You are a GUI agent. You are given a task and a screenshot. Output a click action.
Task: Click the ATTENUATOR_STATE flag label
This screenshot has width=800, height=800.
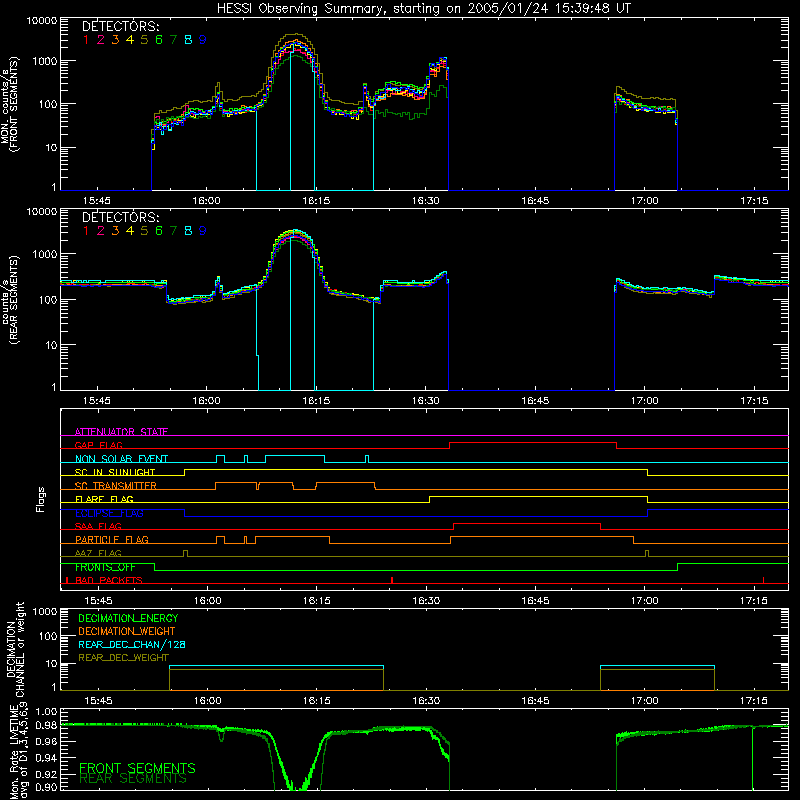pyautogui.click(x=121, y=432)
